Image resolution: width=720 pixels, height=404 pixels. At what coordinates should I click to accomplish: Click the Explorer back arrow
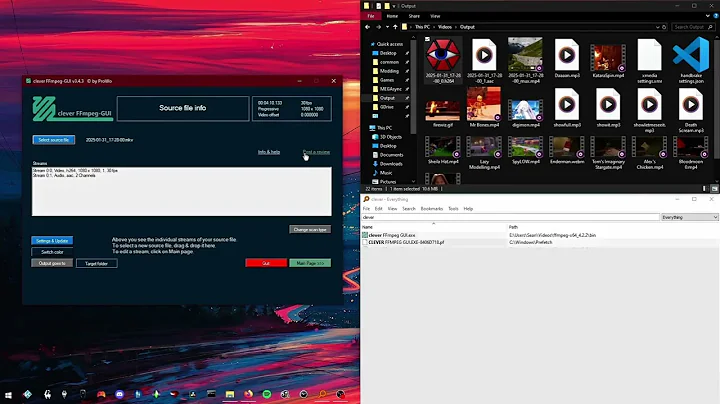point(367,27)
